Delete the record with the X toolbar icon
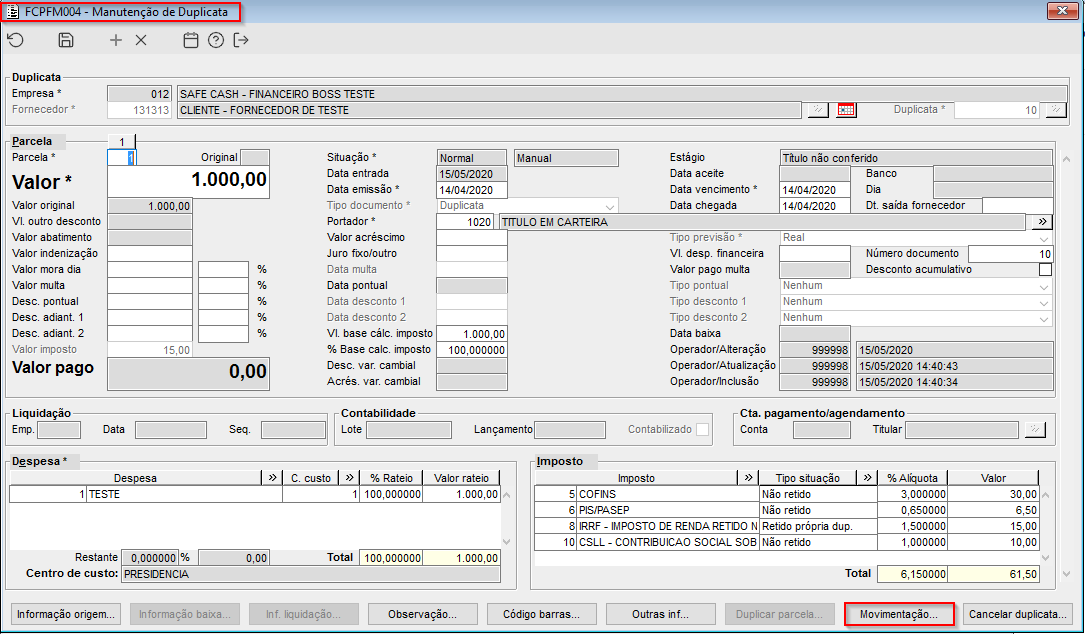 click(141, 40)
